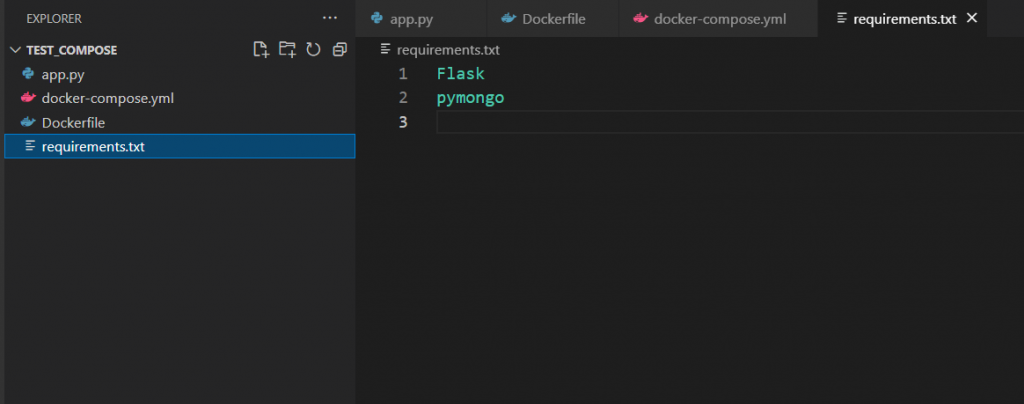Collapse all folders in Explorer
This screenshot has width=1024, height=404.
pos(340,49)
